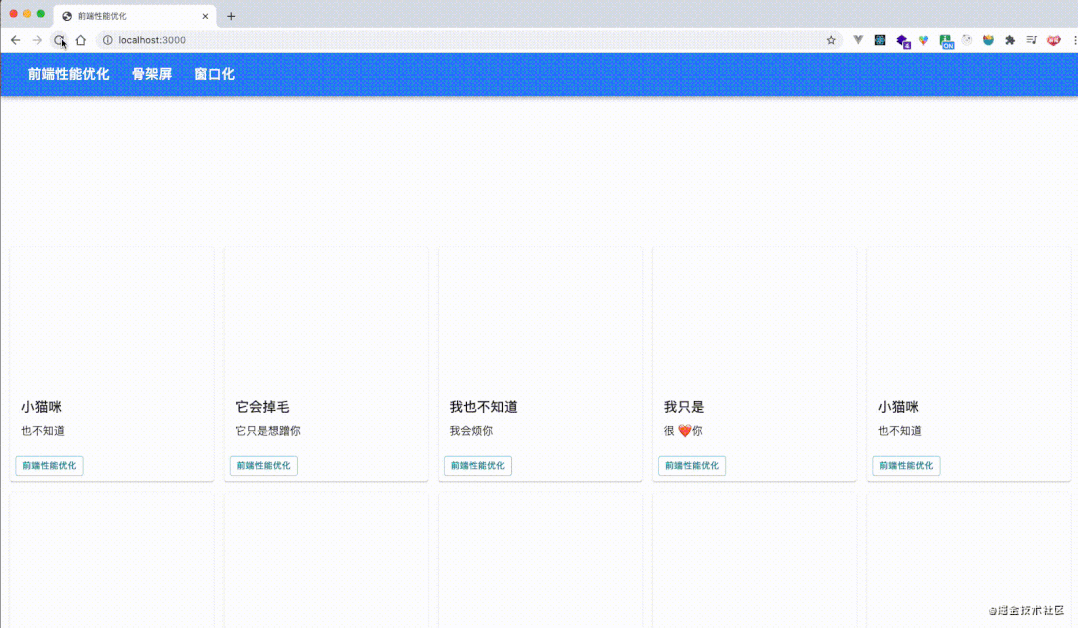Click the green extension showing ON badge
This screenshot has height=628, width=1078.
point(946,41)
